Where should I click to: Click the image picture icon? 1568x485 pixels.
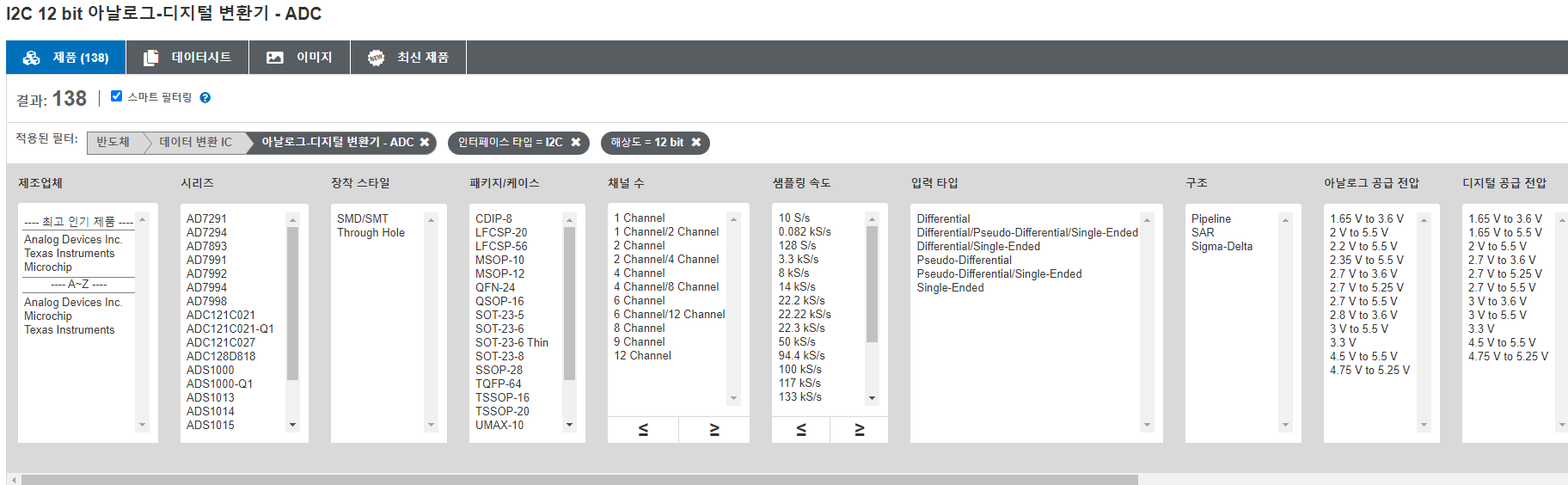click(x=275, y=58)
